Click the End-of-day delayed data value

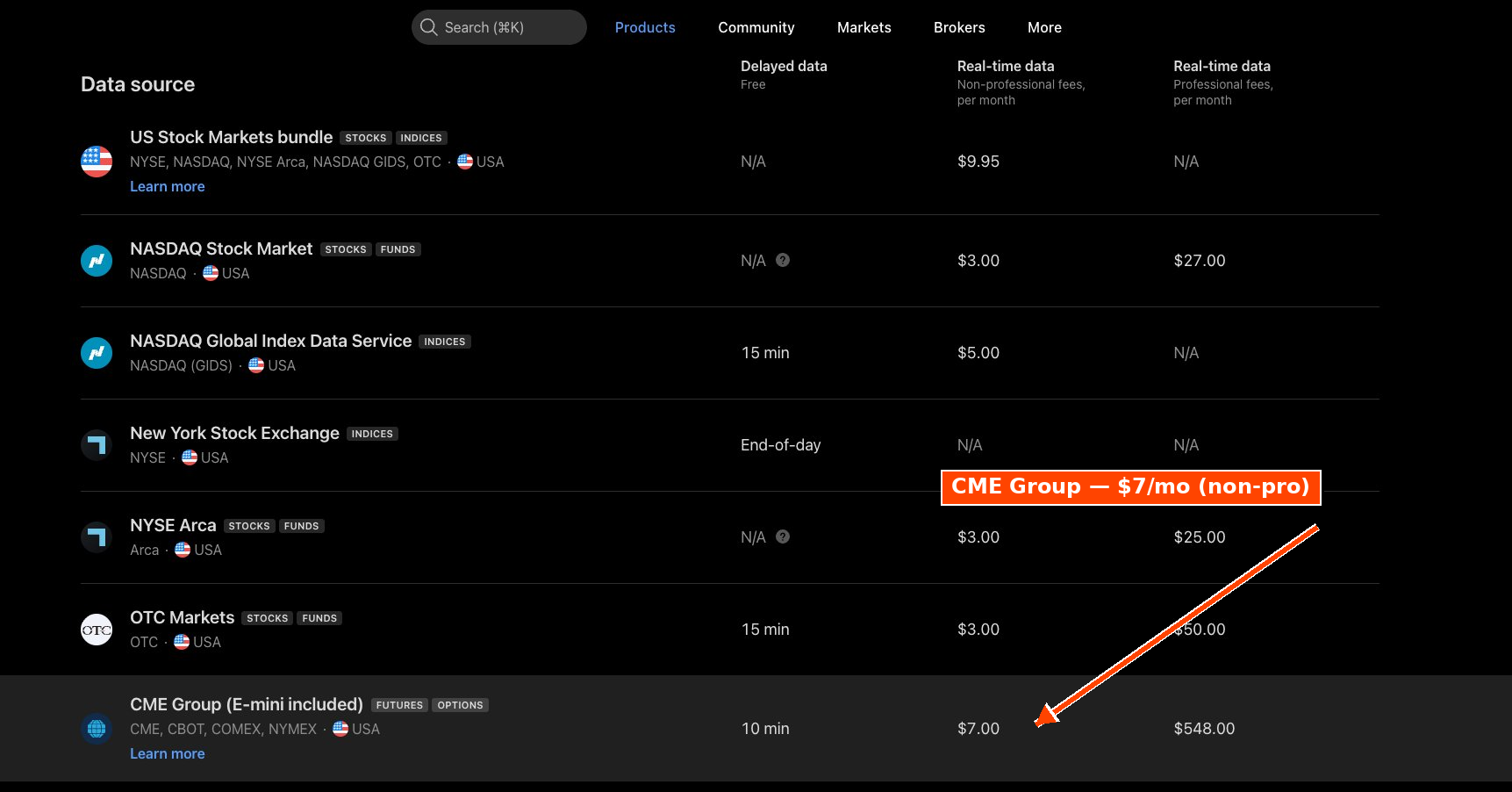pos(781,445)
